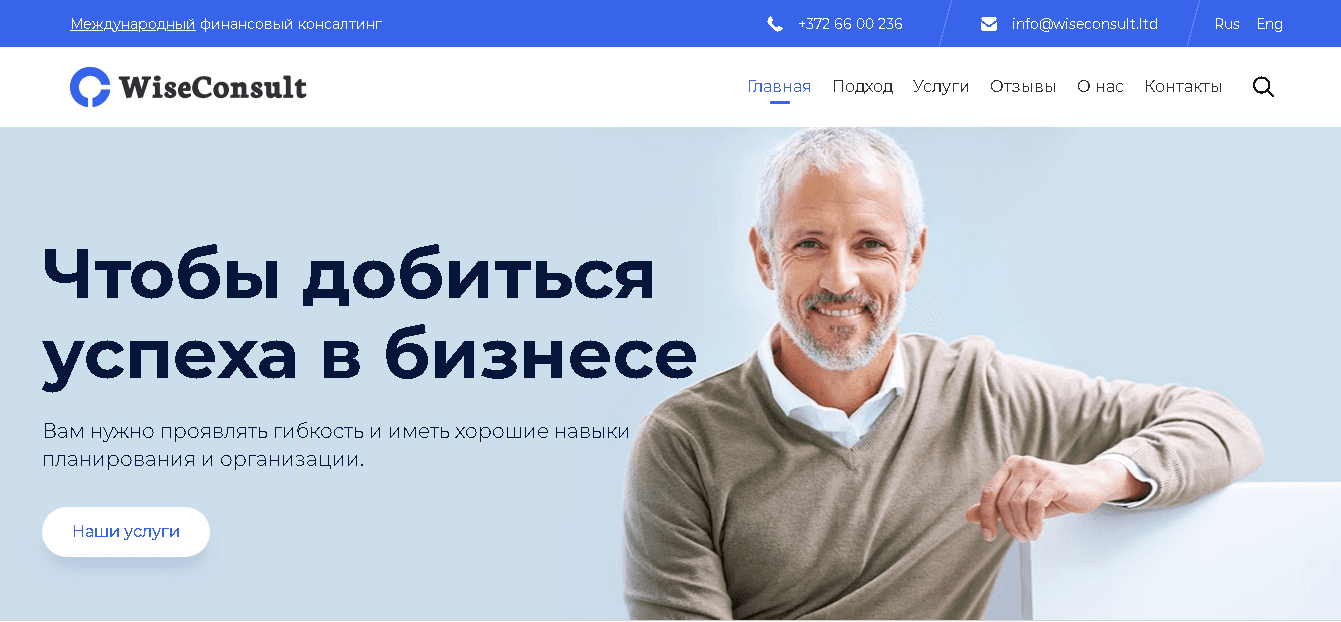Click the underlined Международный link
1341x622 pixels.
click(133, 24)
